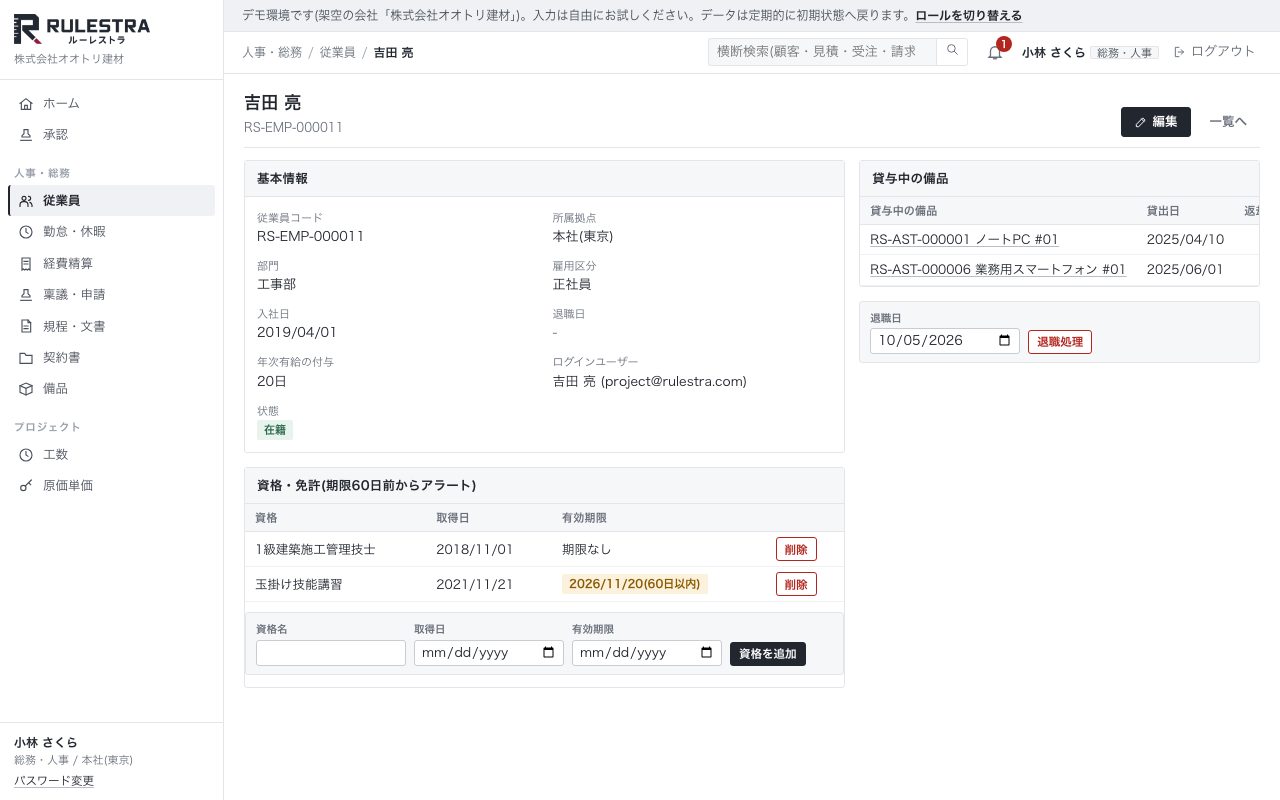The width and height of the screenshot is (1280, 800).
Task: Click the search magnifier button
Action: click(x=952, y=51)
